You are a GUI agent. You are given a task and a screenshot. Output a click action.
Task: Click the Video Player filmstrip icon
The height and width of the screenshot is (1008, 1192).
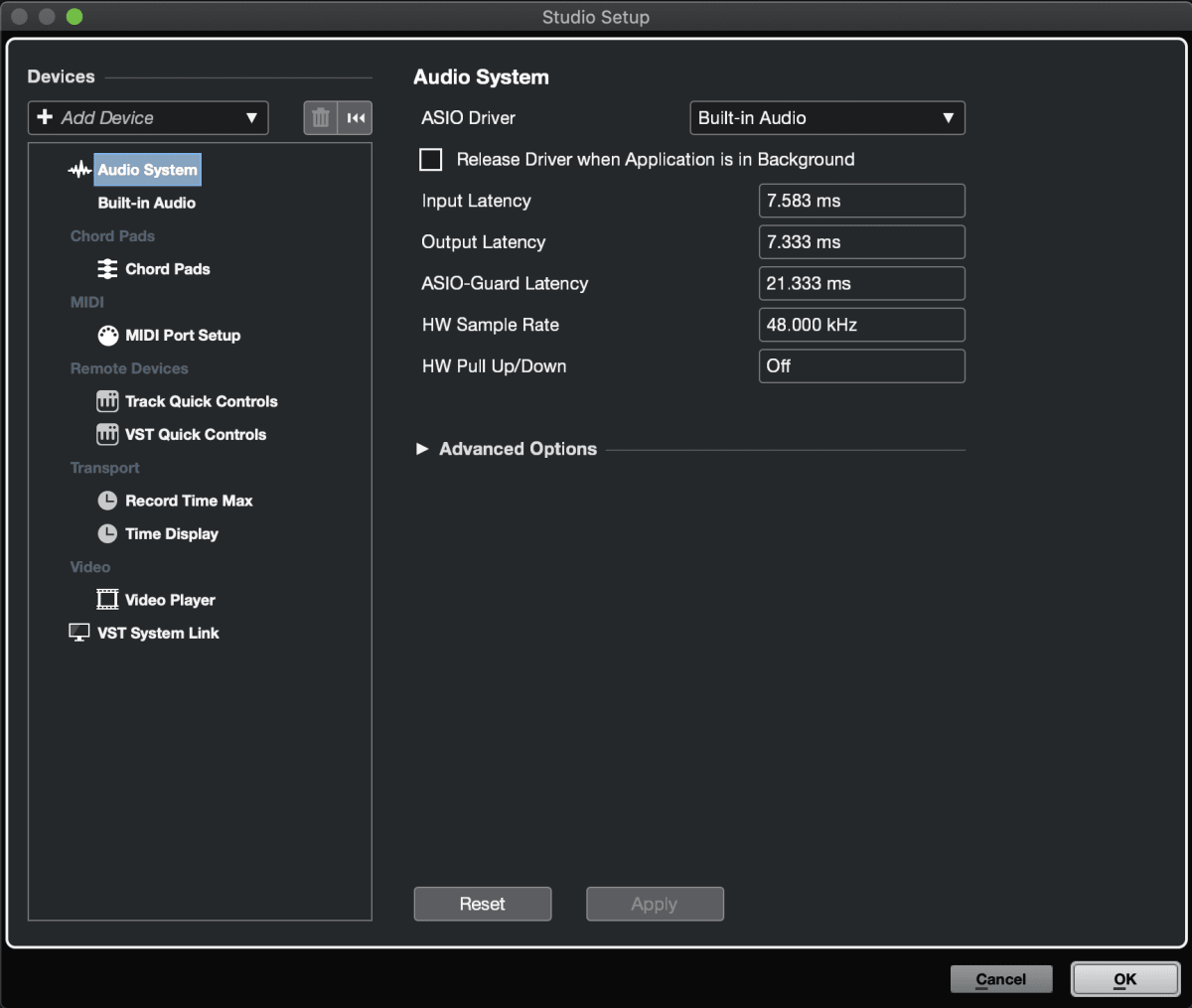107,600
